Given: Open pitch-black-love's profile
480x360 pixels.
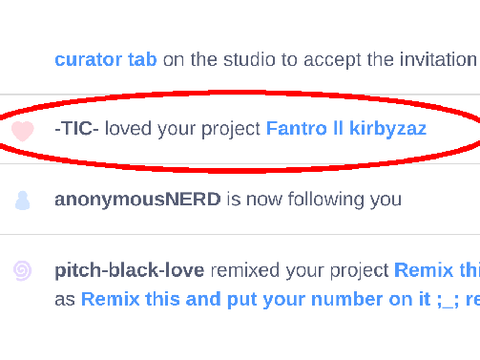Looking at the screenshot, I should [x=129, y=270].
